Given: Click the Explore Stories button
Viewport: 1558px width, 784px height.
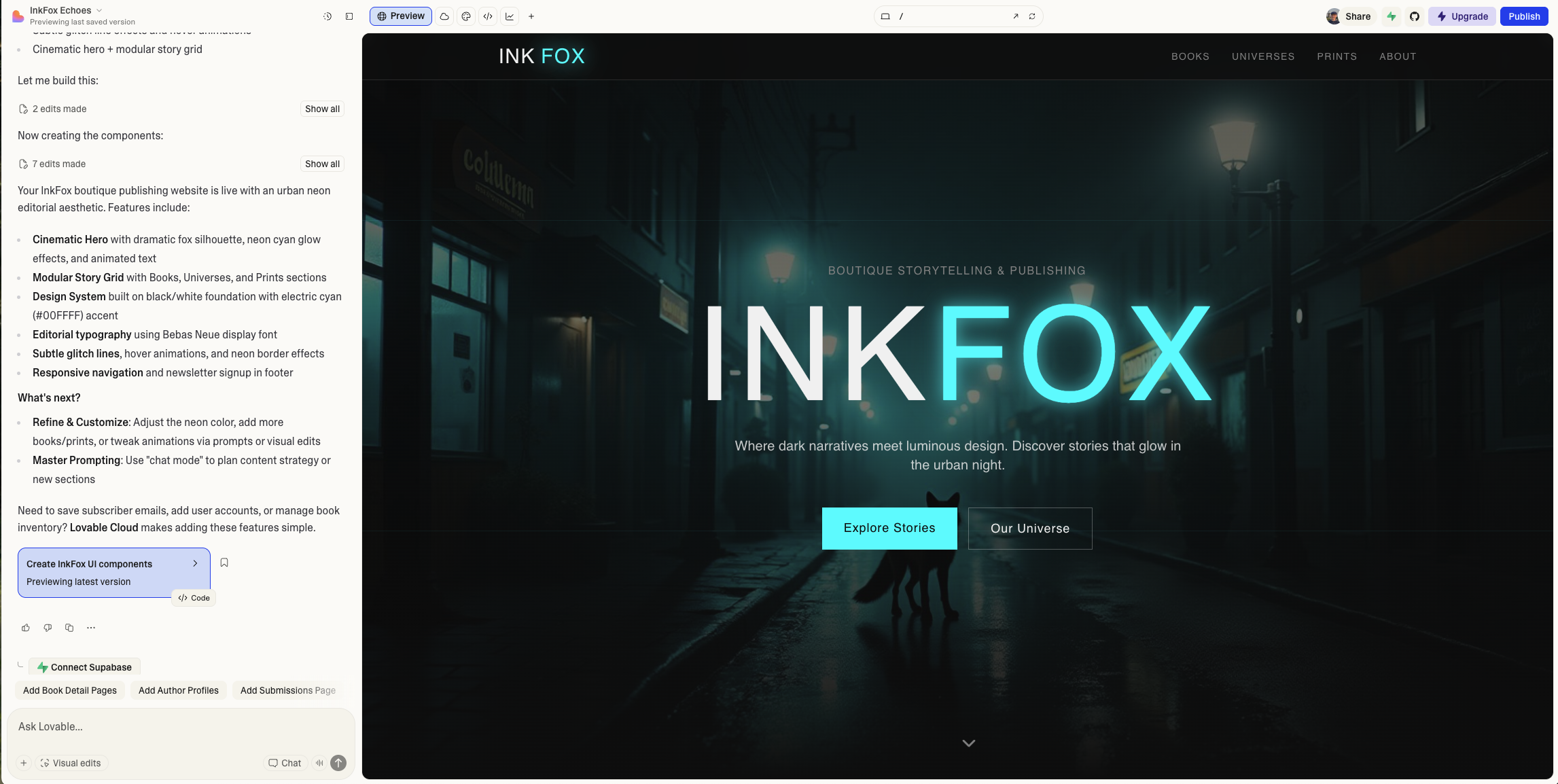Looking at the screenshot, I should tap(889, 528).
